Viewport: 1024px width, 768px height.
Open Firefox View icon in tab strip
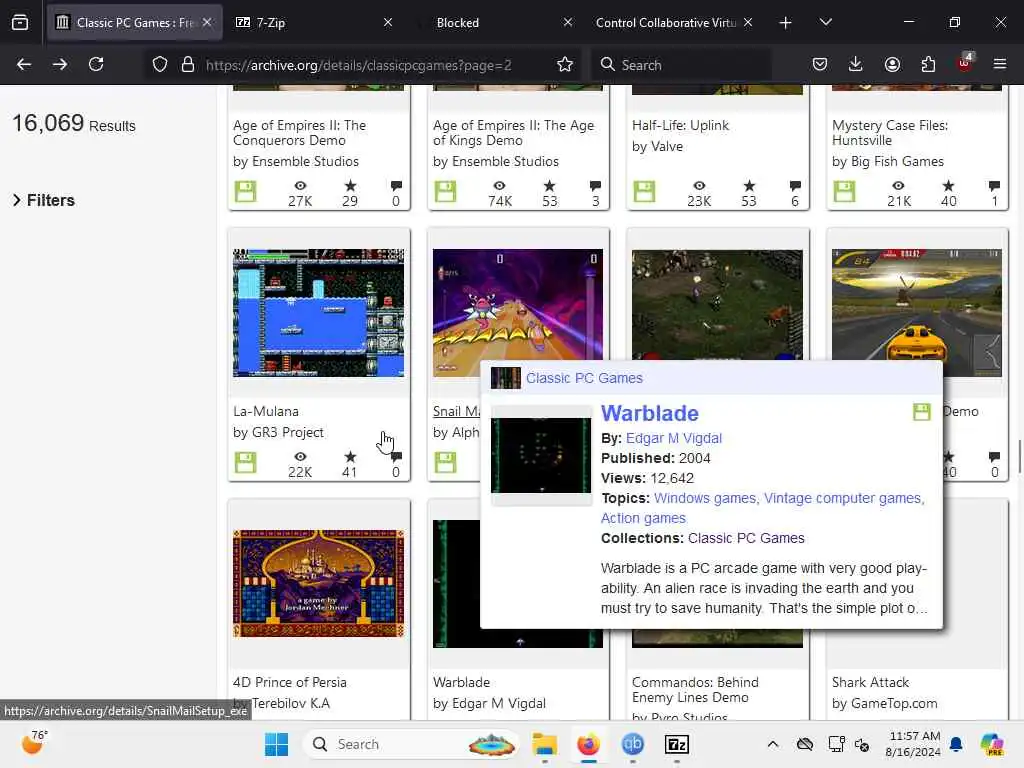tap(20, 22)
